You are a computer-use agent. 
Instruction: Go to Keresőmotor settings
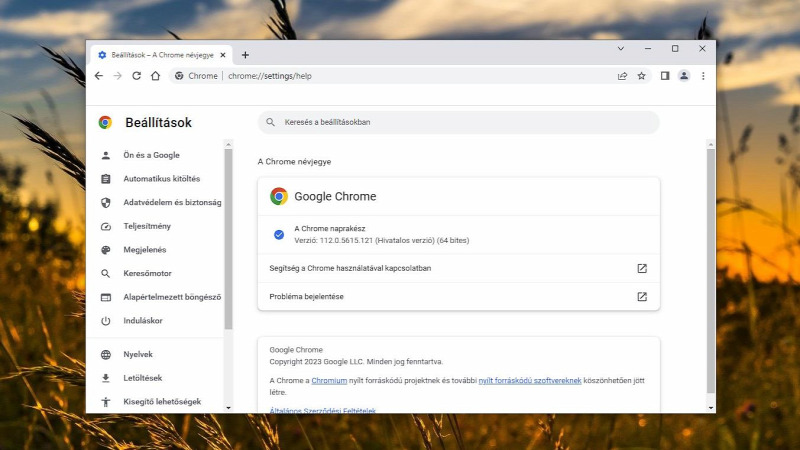pyautogui.click(x=147, y=273)
